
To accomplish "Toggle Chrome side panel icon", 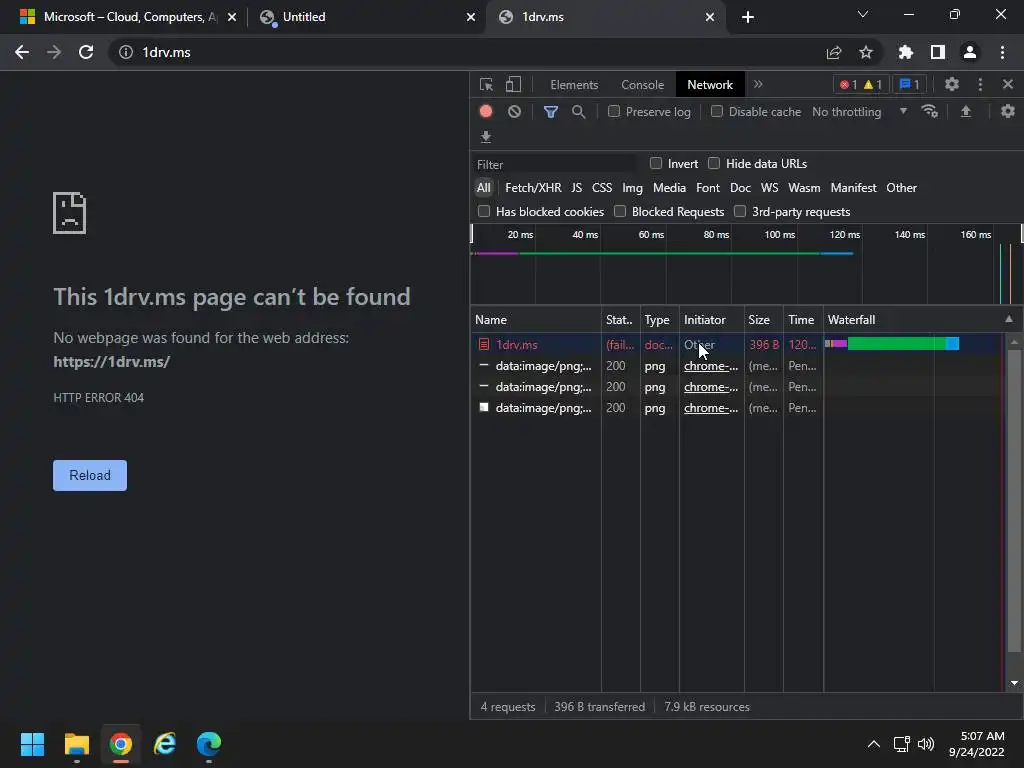I will click(938, 52).
